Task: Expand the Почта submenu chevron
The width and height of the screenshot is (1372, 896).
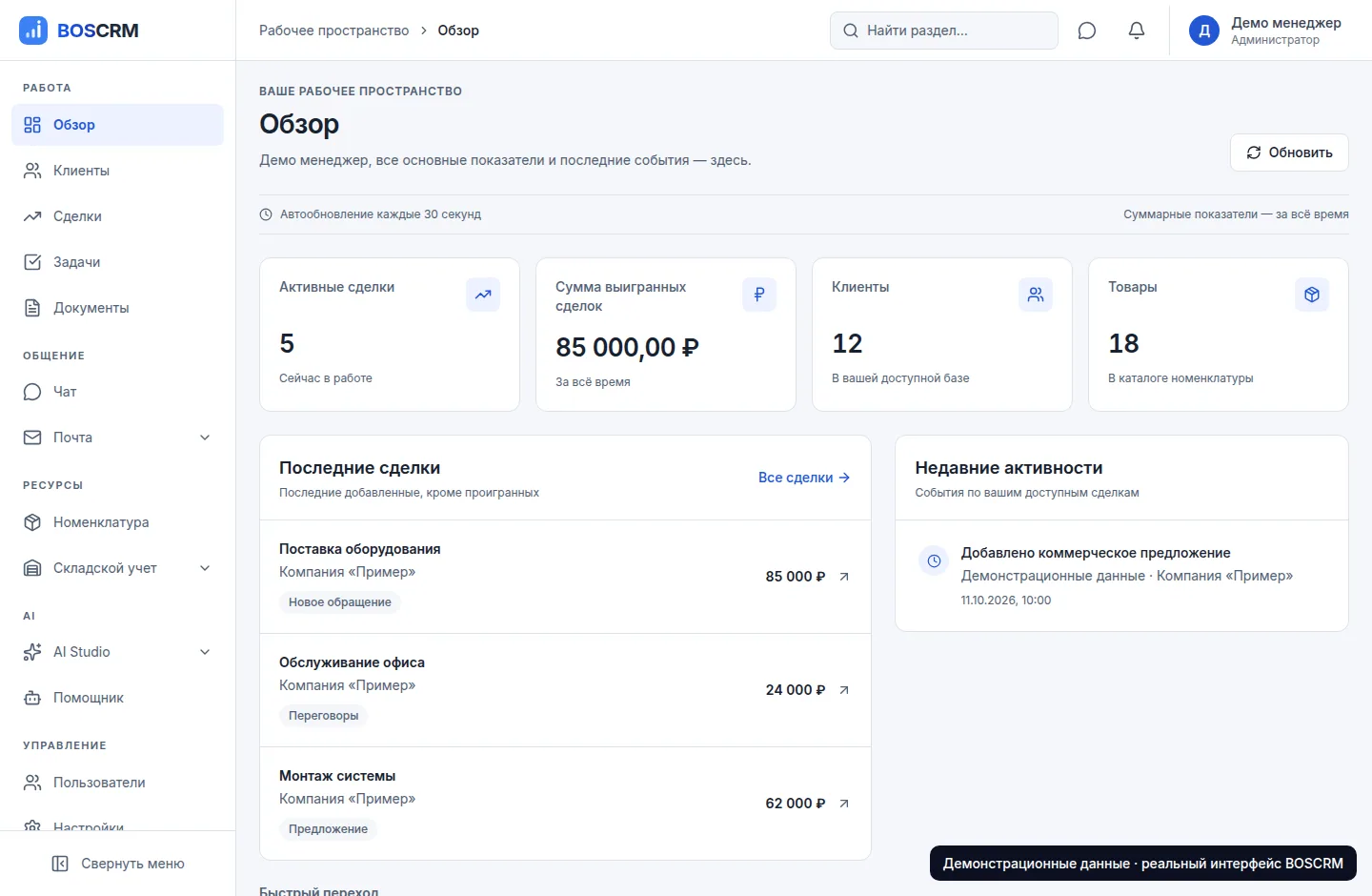Action: (x=205, y=438)
